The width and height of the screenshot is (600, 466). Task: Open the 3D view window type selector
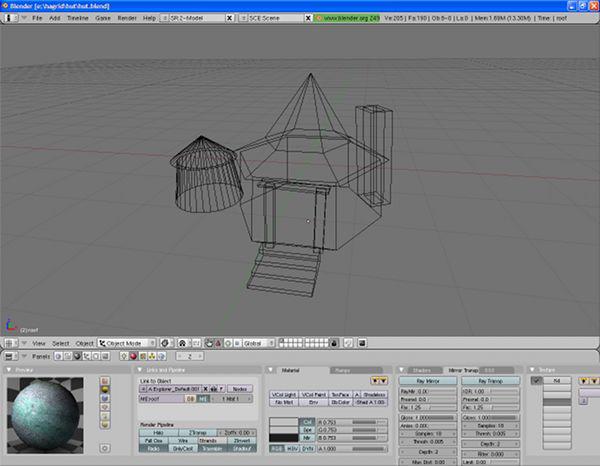[x=10, y=343]
